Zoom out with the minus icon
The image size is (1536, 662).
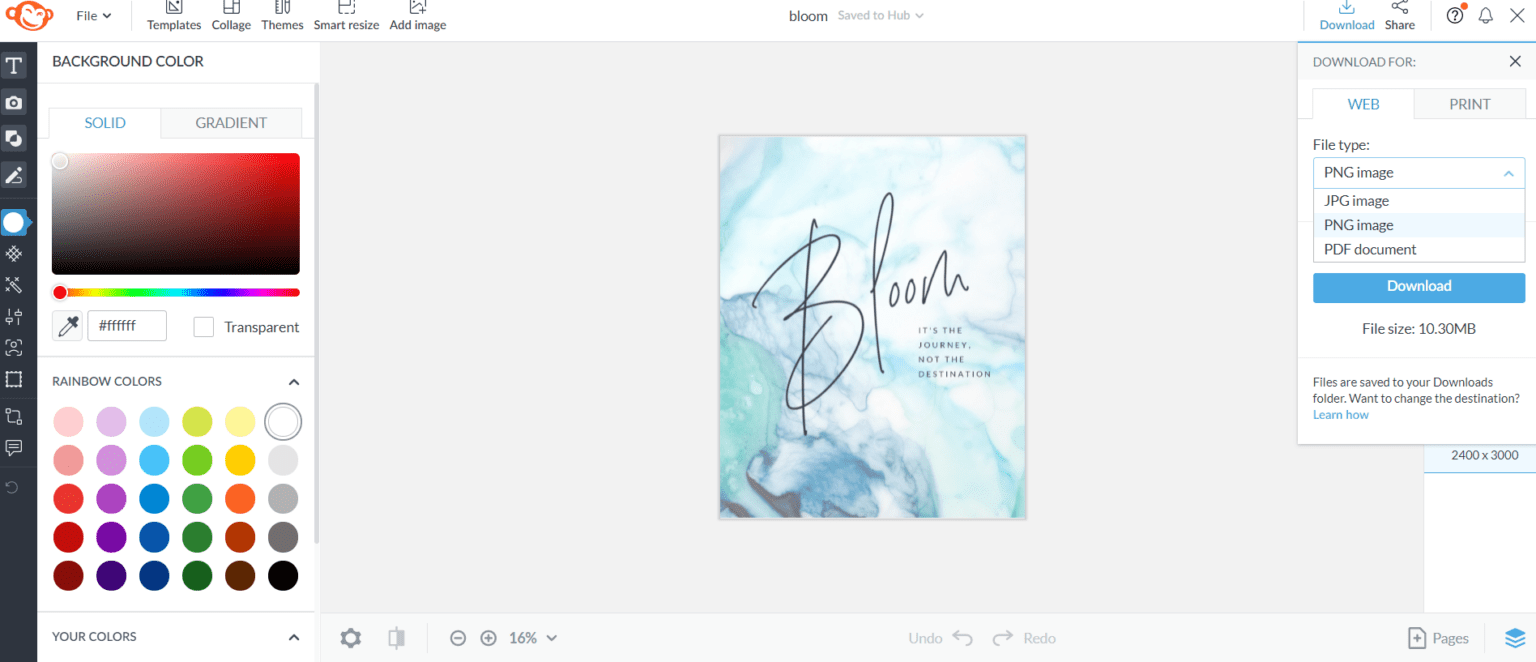coord(458,638)
